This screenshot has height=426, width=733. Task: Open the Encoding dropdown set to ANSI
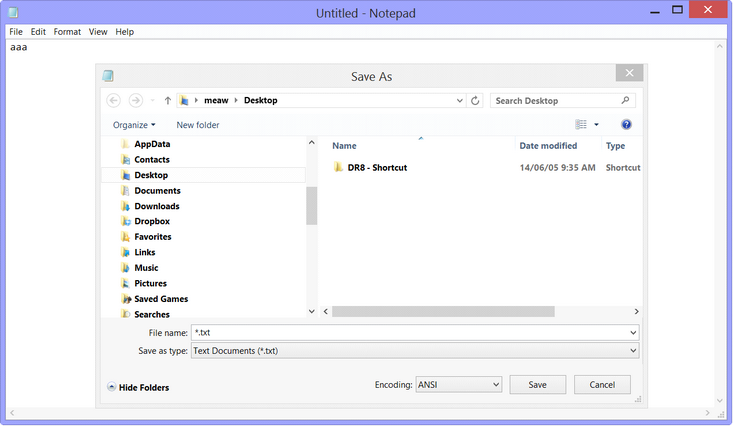click(458, 384)
